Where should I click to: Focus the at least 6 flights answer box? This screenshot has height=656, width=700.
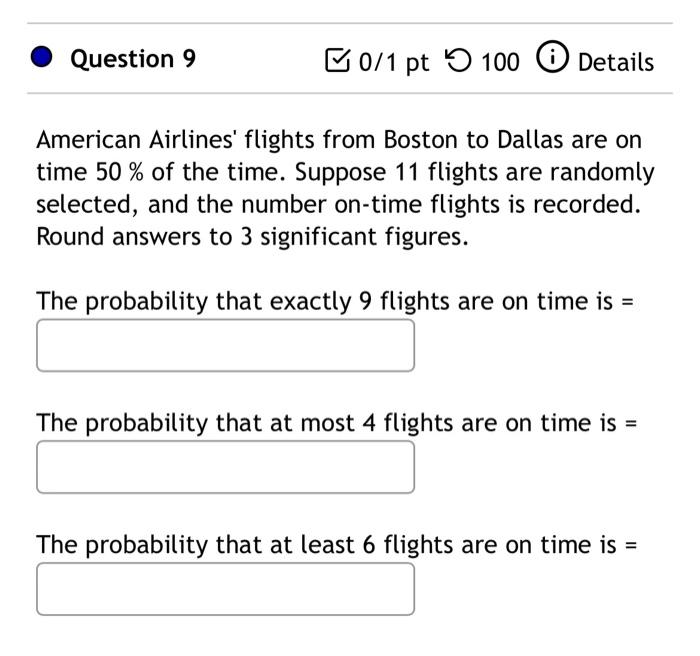(x=225, y=589)
